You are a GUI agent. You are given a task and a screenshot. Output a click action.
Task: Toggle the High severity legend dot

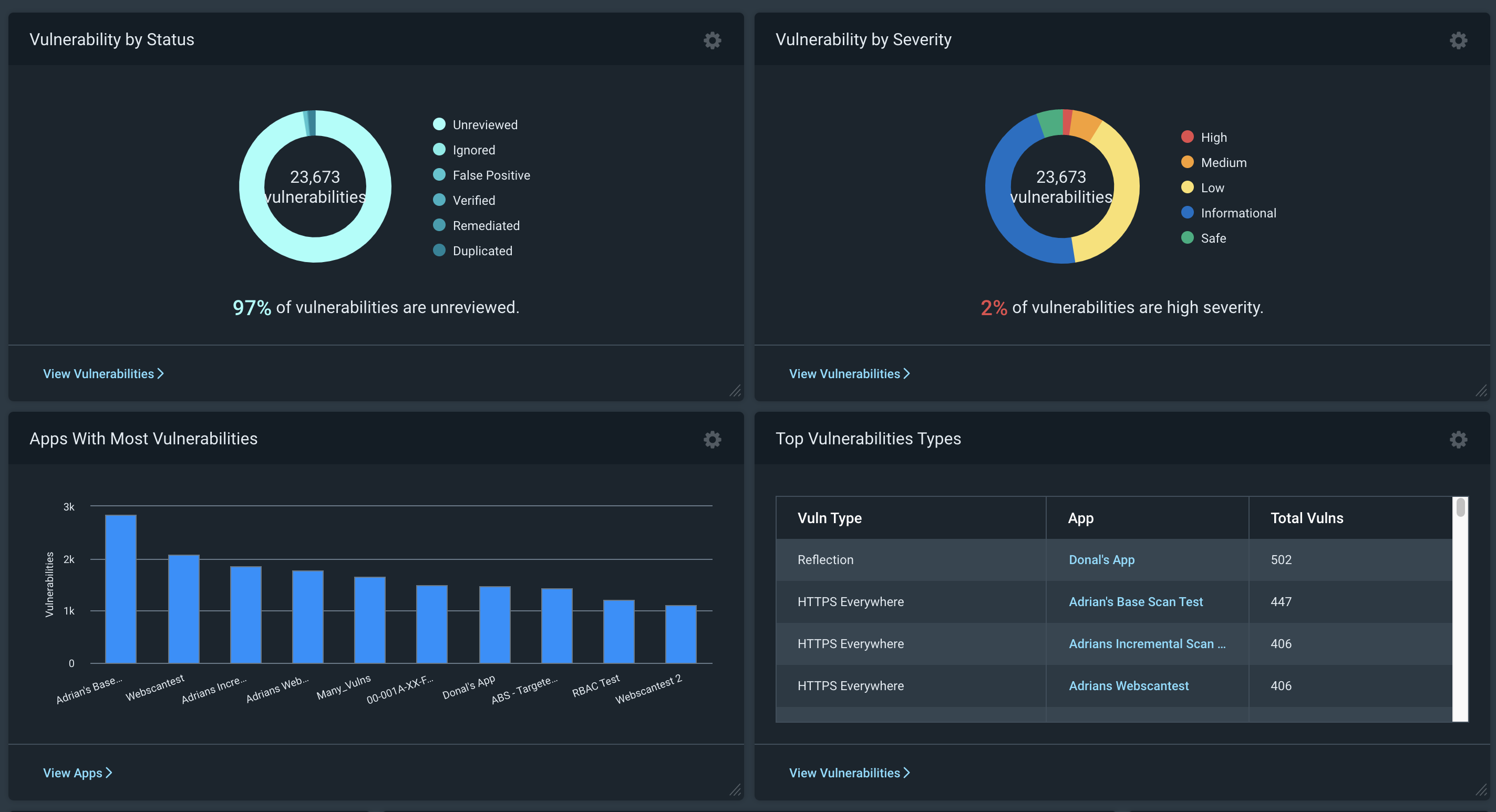coord(1187,137)
